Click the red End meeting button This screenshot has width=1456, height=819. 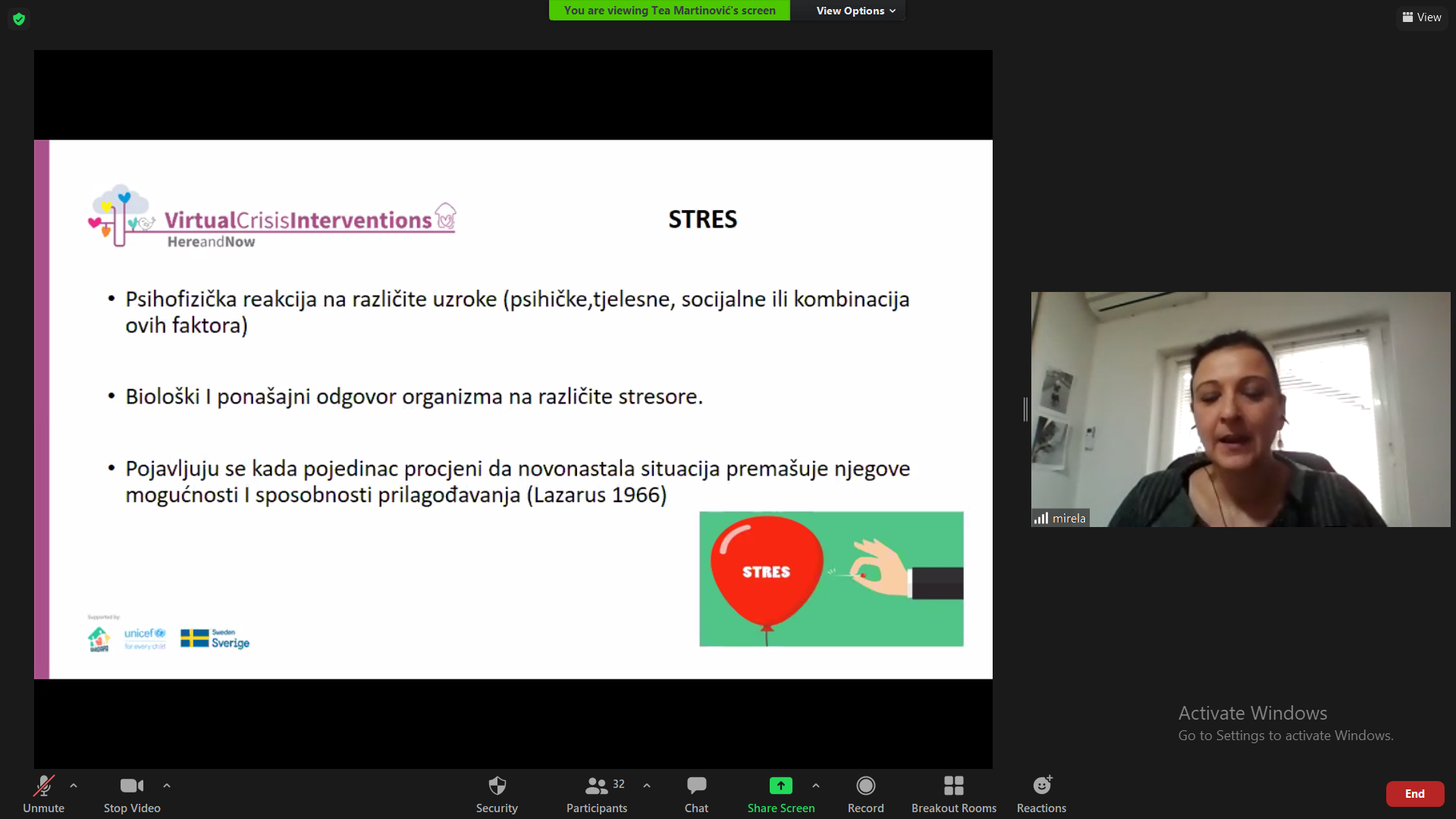1414,794
